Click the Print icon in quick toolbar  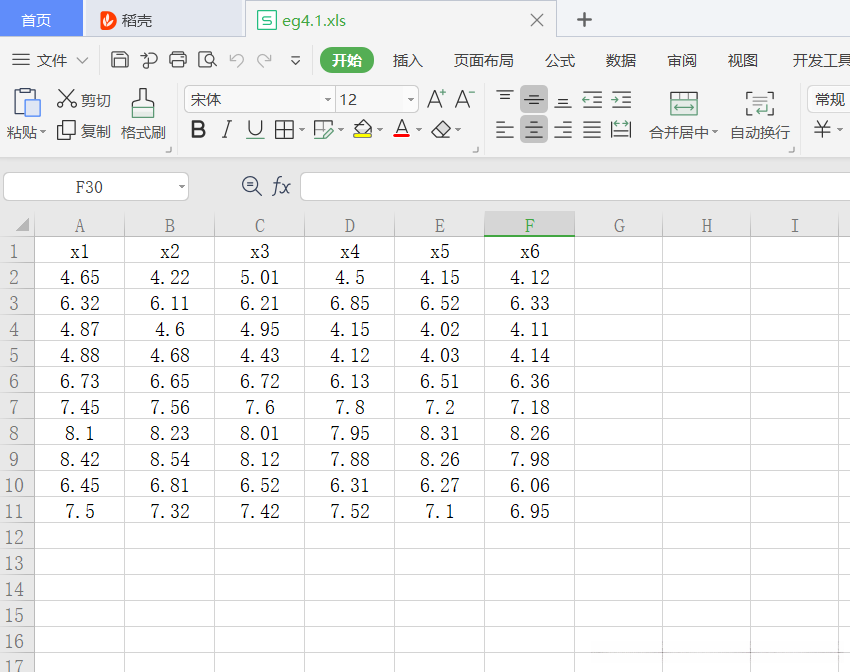[178, 60]
